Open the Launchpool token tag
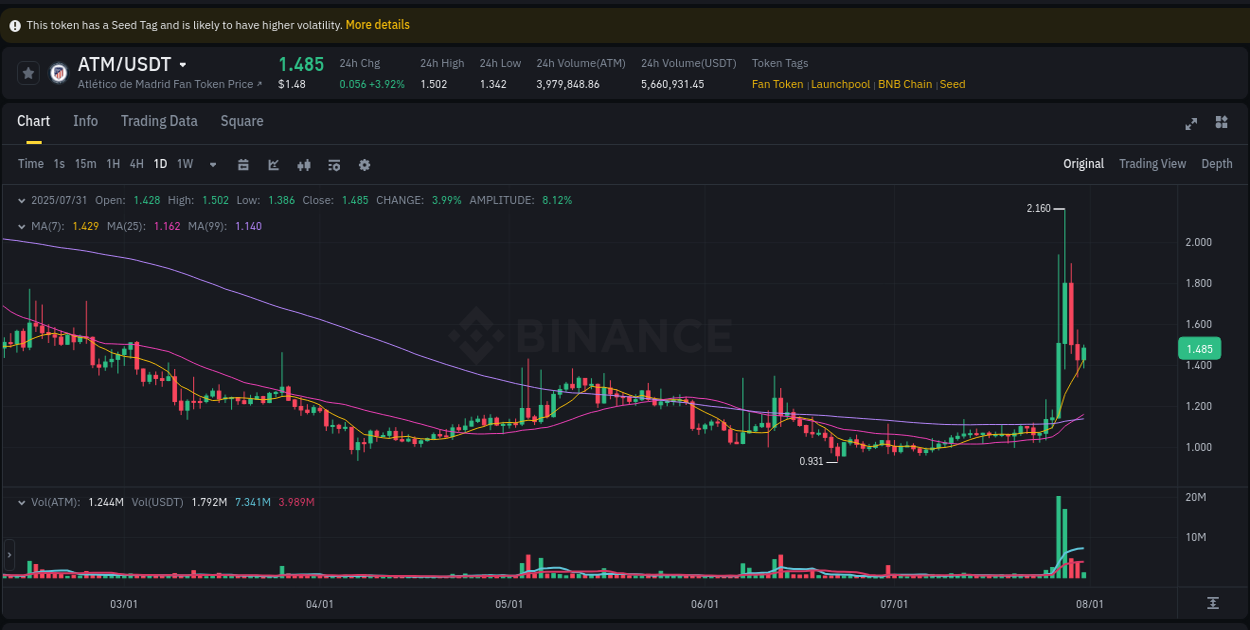This screenshot has width=1250, height=630. point(840,84)
